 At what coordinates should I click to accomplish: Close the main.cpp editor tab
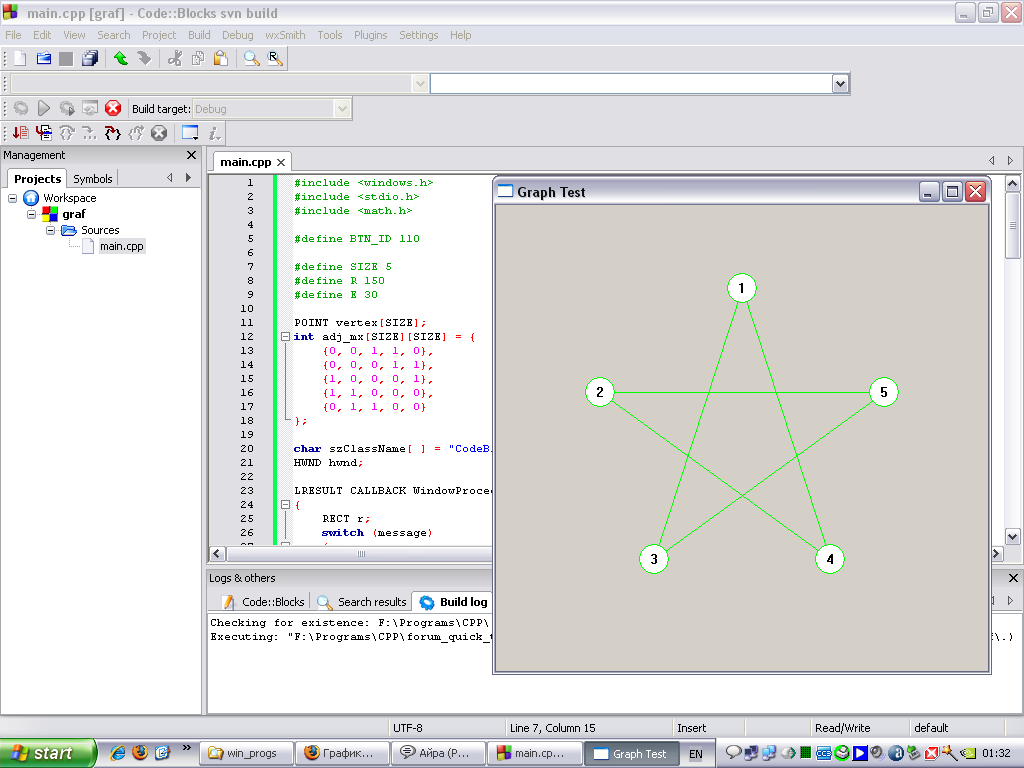click(x=281, y=162)
